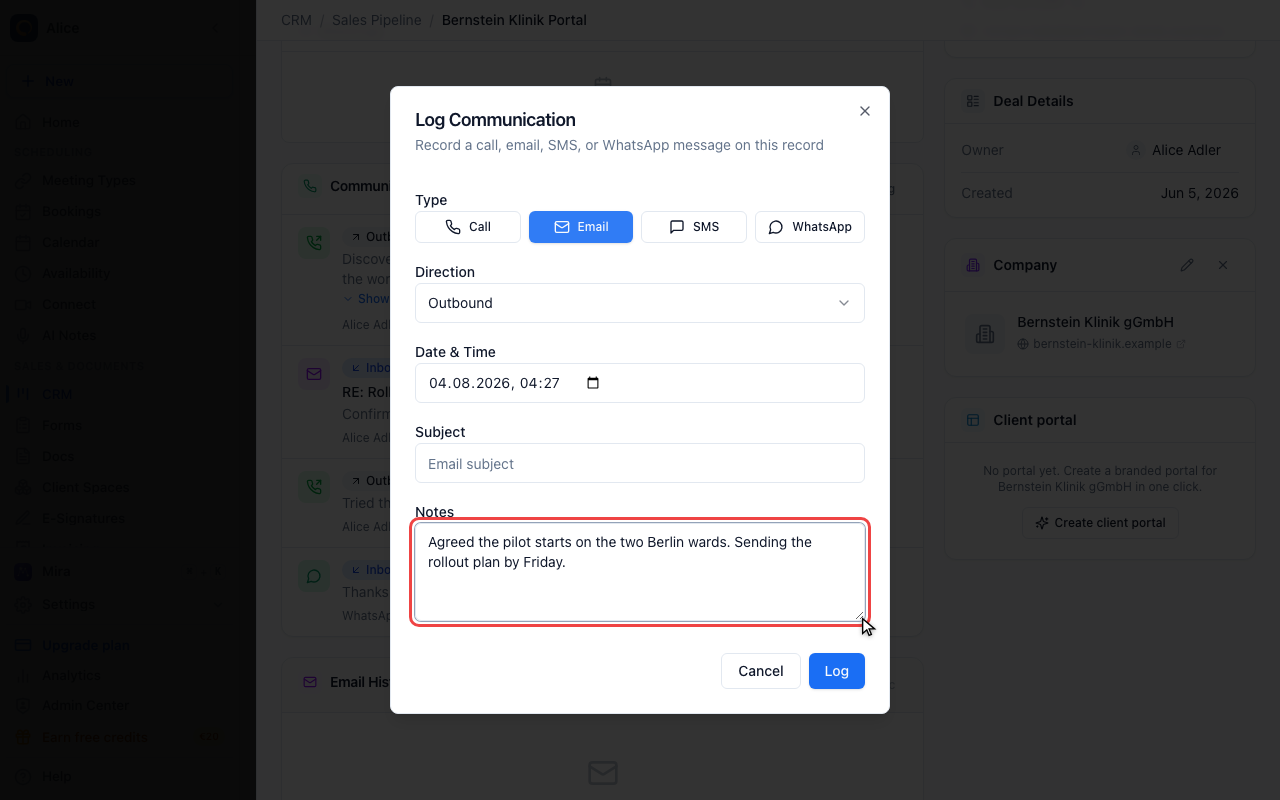The height and width of the screenshot is (800, 1280).
Task: Click the Notes textarea resize handle
Action: point(858,615)
